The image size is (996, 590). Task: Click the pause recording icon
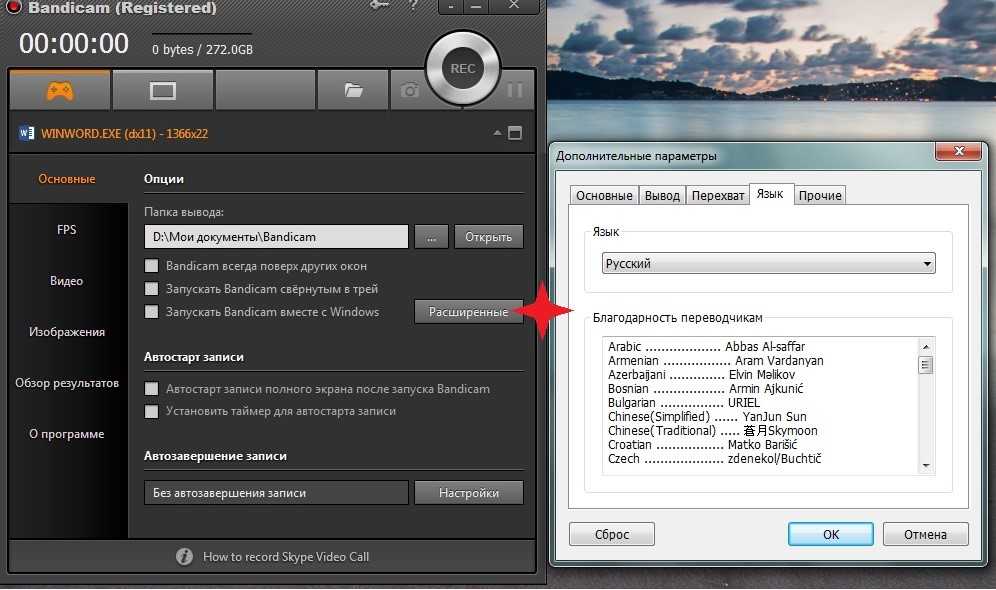[x=515, y=91]
